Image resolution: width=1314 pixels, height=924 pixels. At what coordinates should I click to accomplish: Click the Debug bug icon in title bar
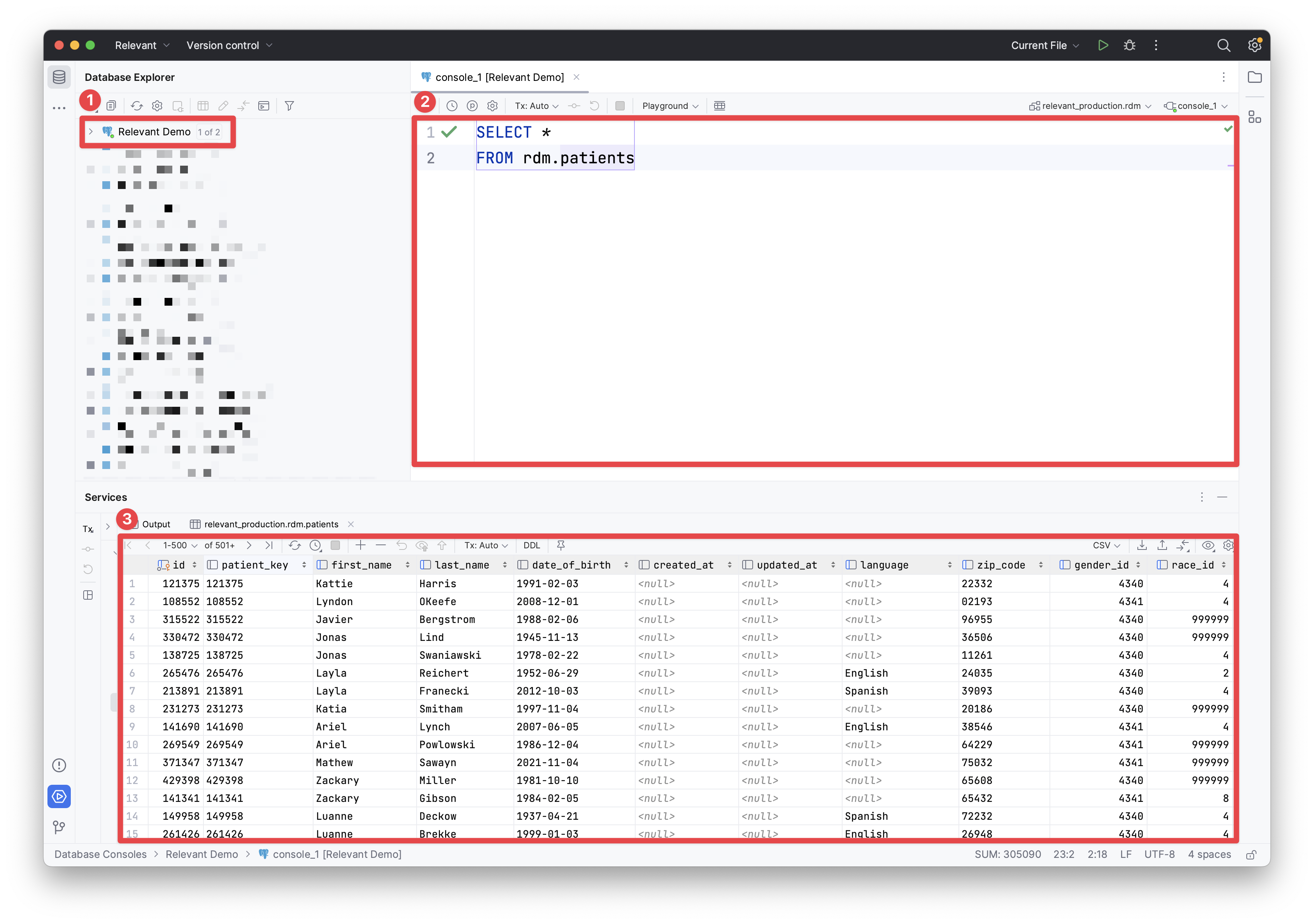pyautogui.click(x=1129, y=45)
